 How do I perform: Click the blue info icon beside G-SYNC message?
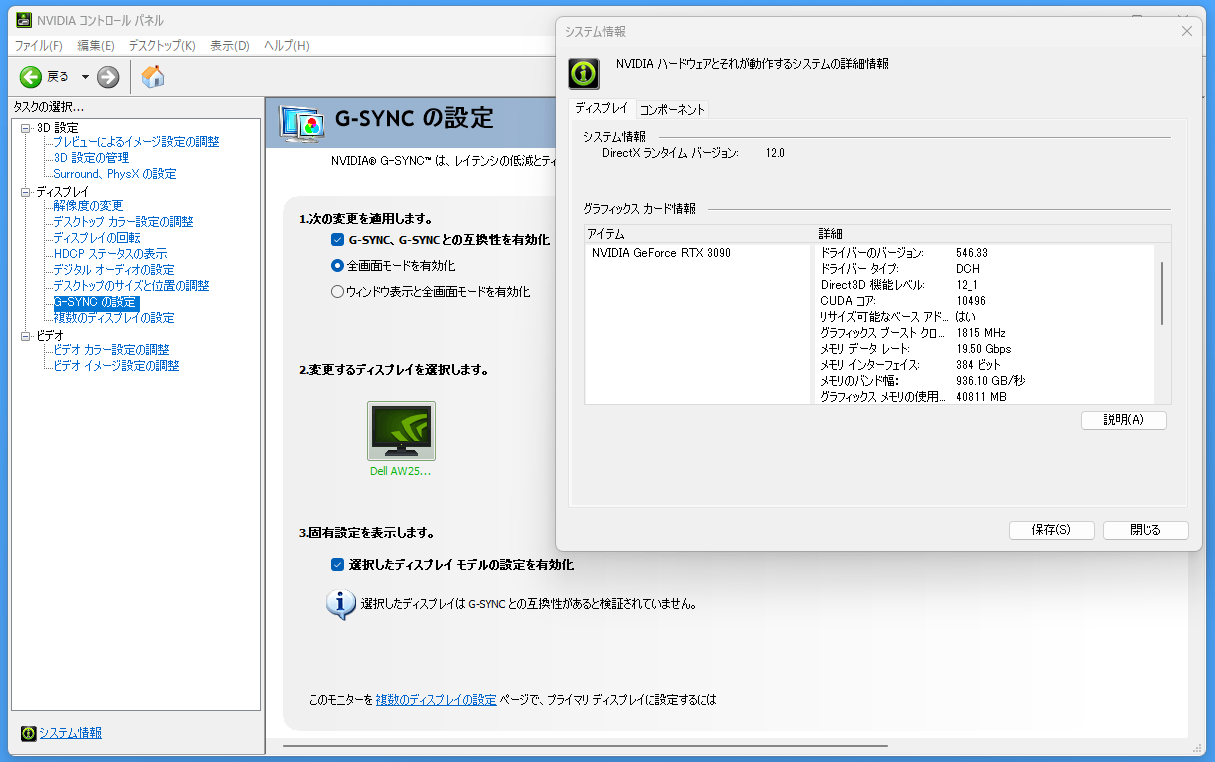point(341,604)
